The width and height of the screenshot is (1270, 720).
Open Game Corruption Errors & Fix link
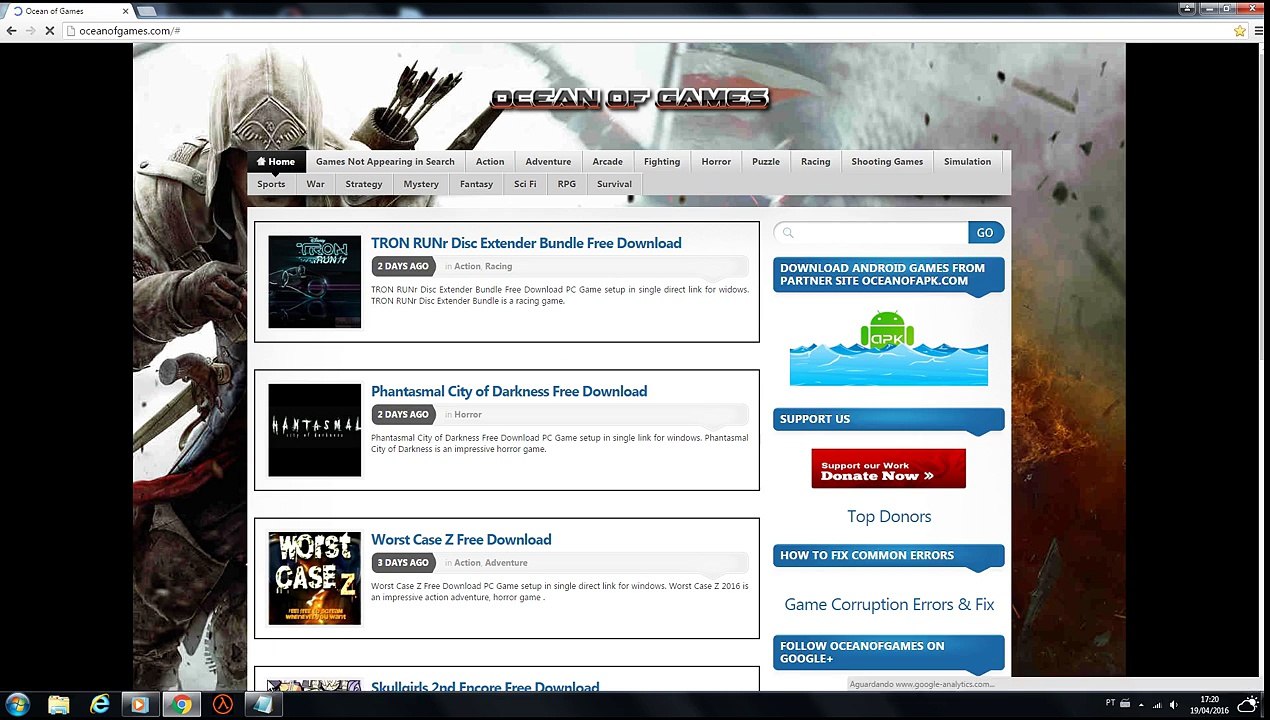(x=889, y=604)
